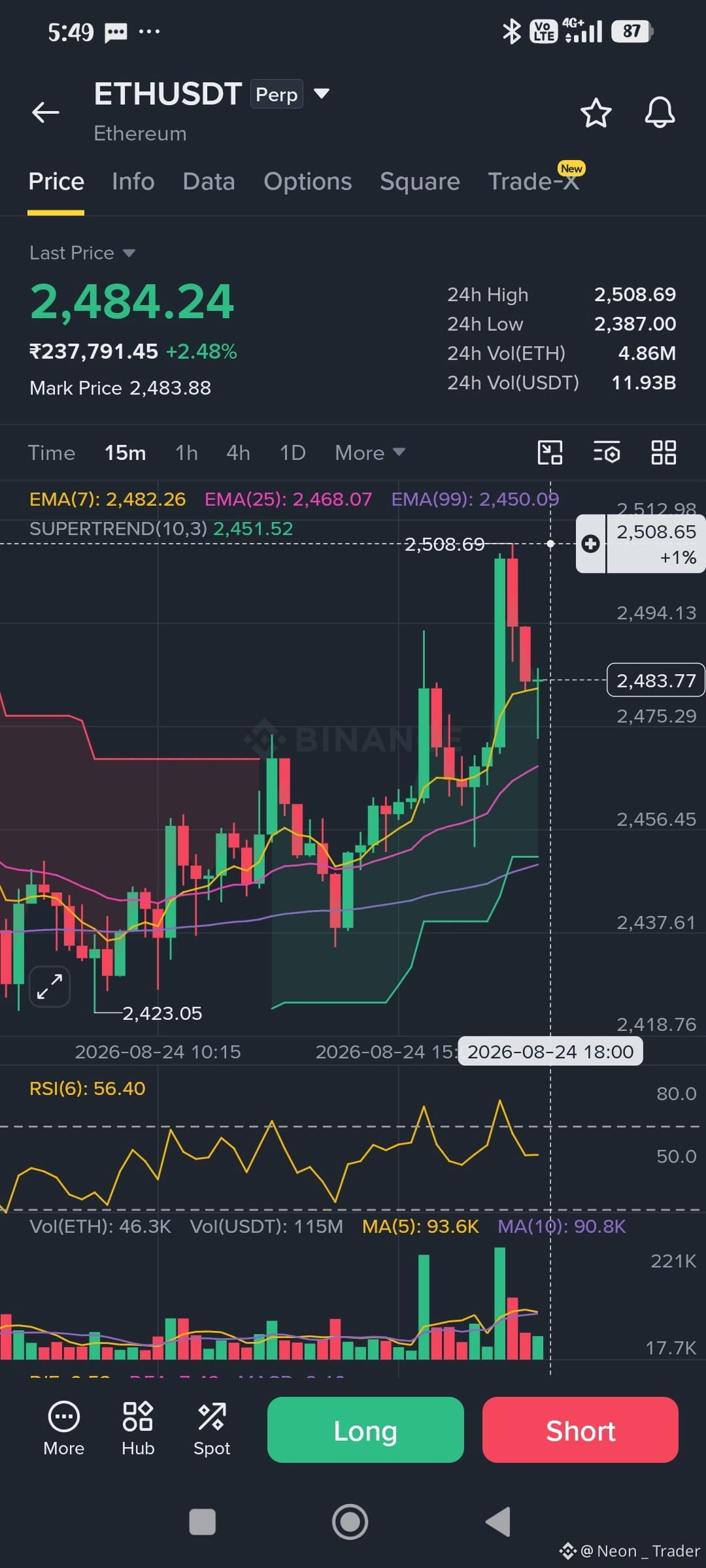The image size is (706, 1568).
Task: Switch to Spot trading icon
Action: 212,1428
